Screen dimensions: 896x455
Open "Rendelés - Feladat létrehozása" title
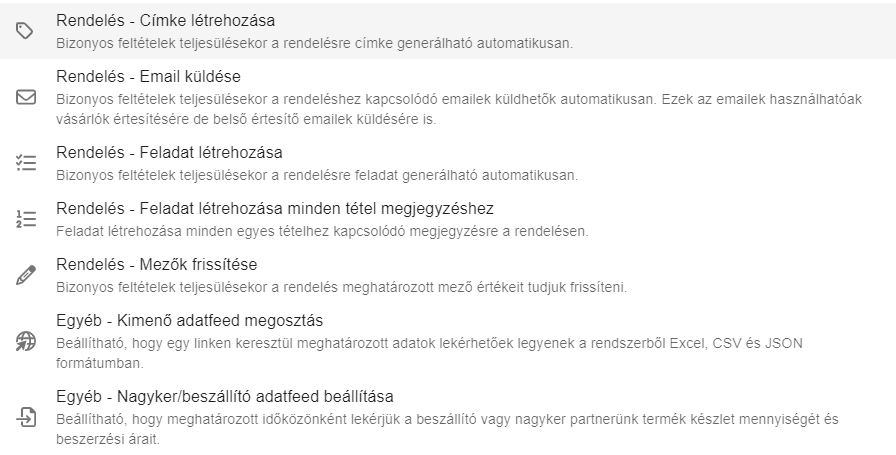[170, 153]
